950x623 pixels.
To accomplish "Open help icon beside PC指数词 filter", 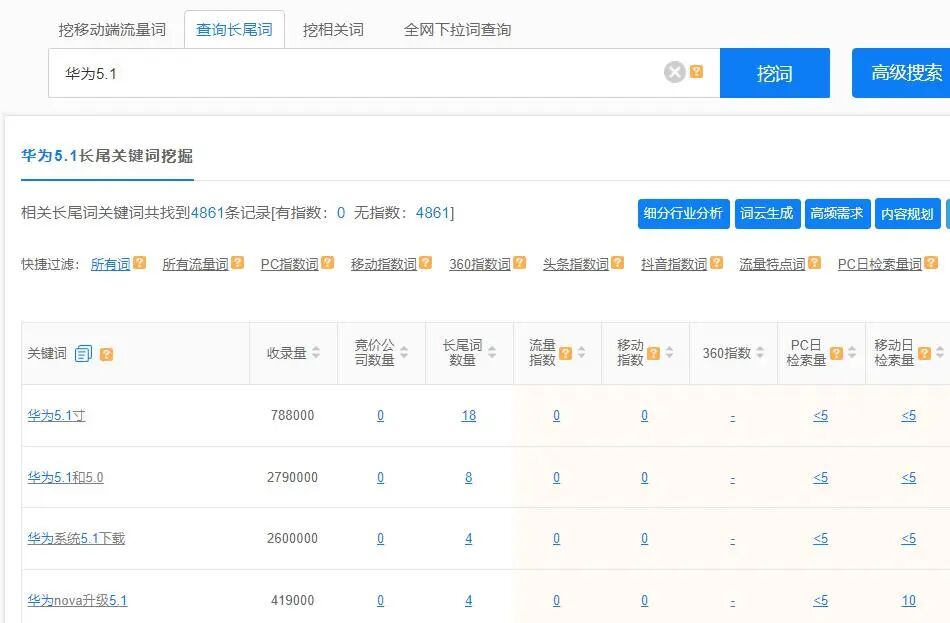I will coord(328,262).
